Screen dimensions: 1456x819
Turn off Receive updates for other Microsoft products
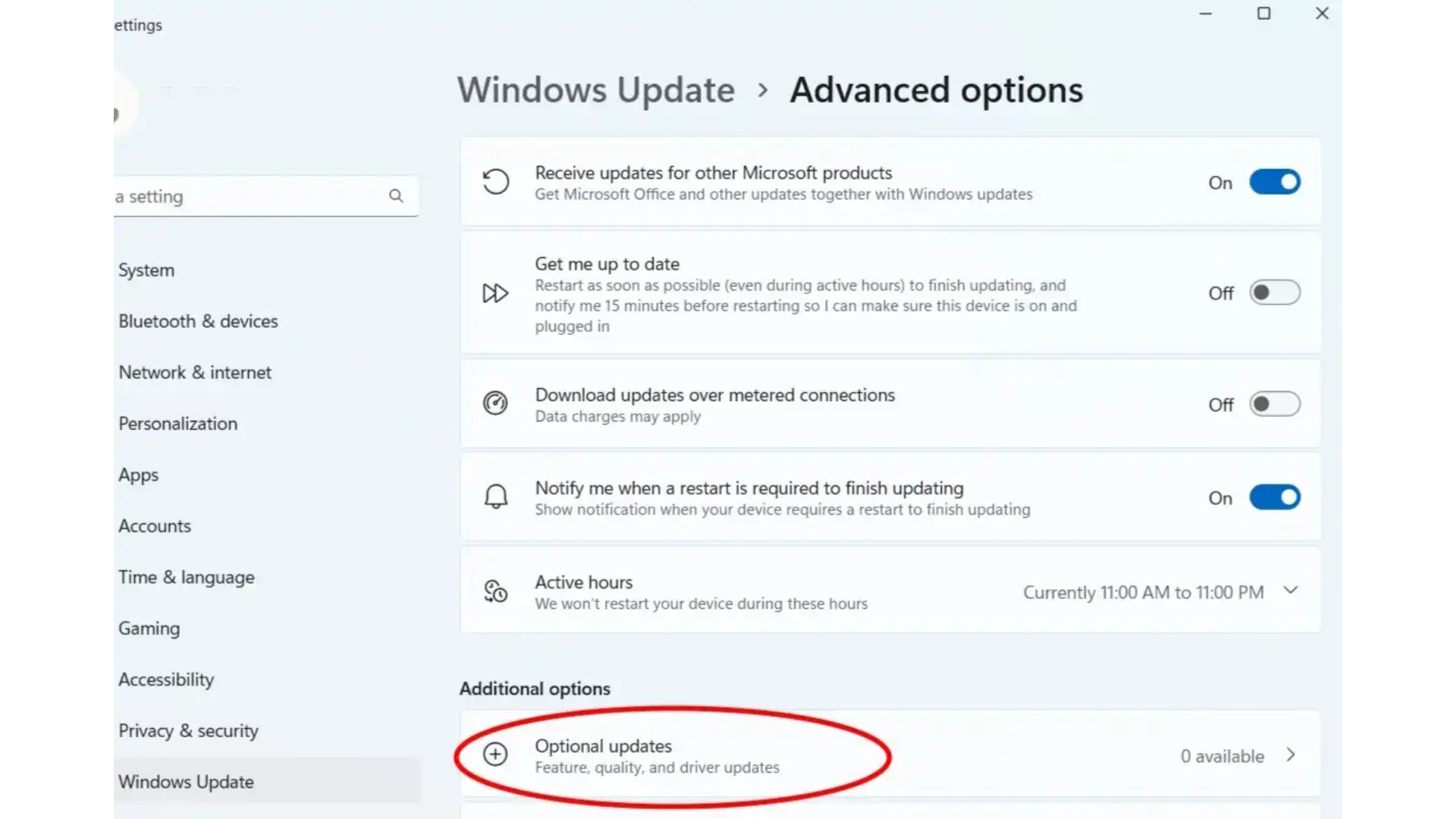click(x=1275, y=182)
